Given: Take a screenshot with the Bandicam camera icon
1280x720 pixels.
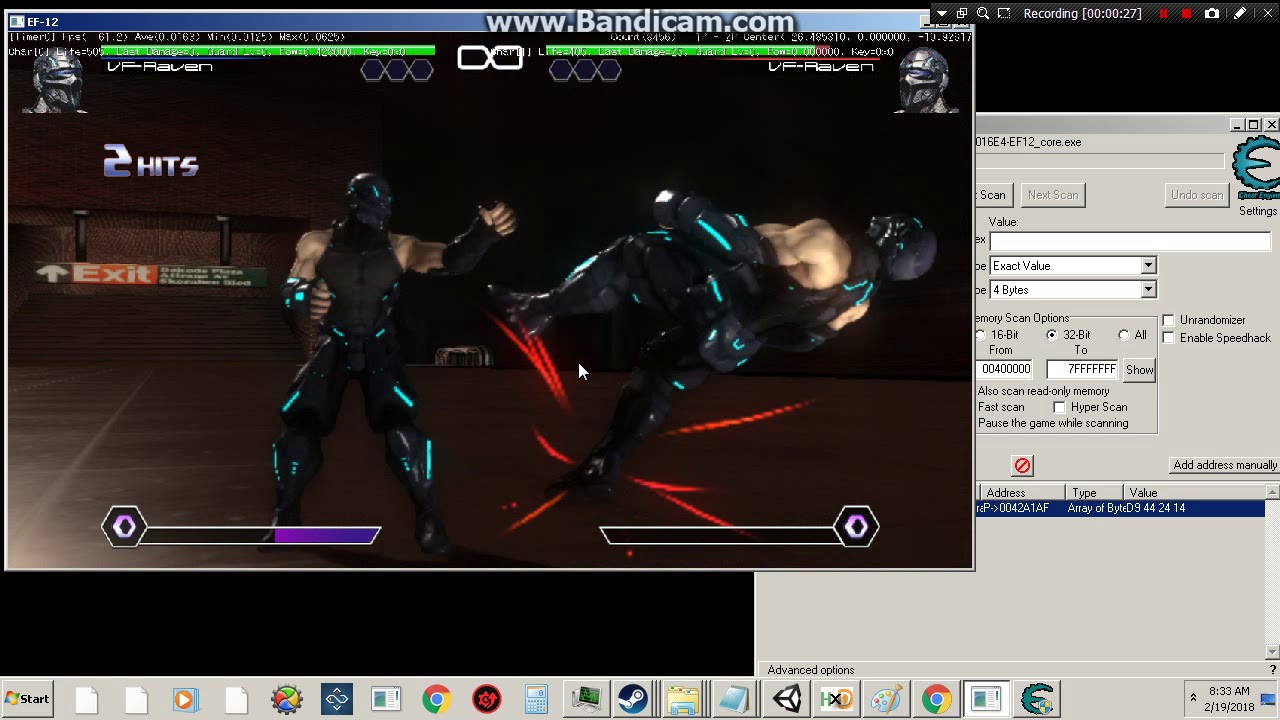Looking at the screenshot, I should [x=1212, y=14].
